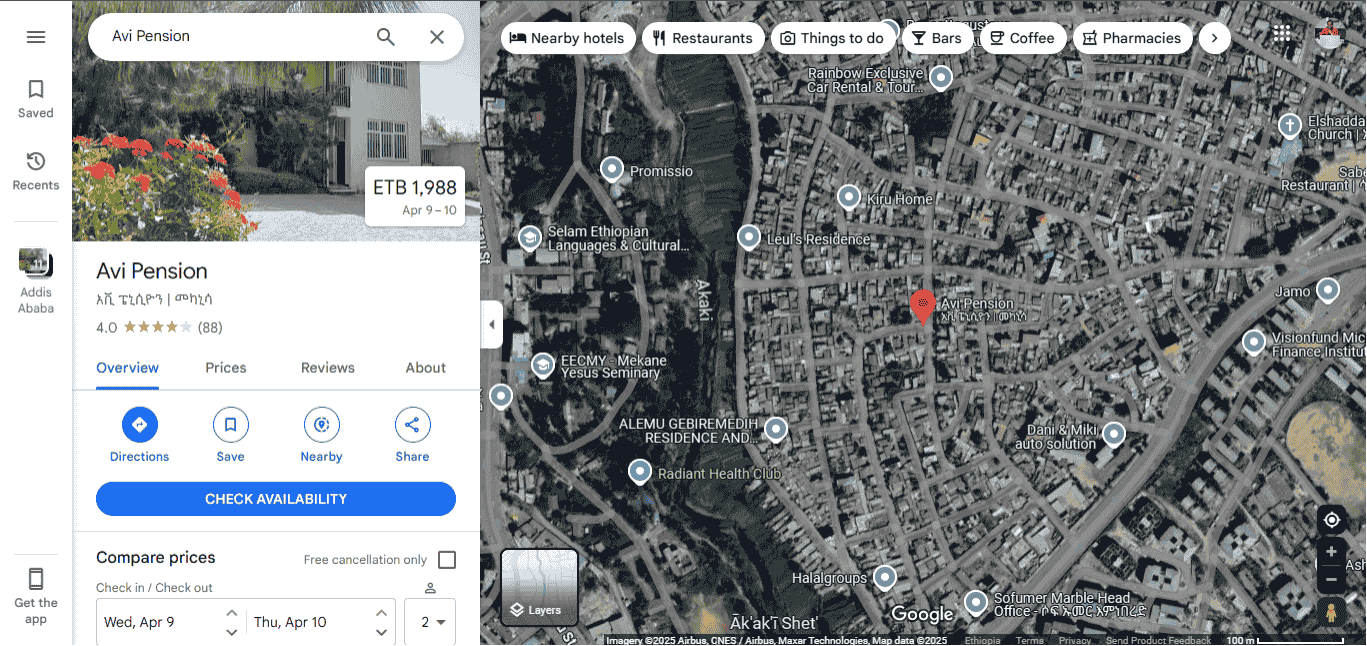Switch to the Prices tab

[226, 368]
